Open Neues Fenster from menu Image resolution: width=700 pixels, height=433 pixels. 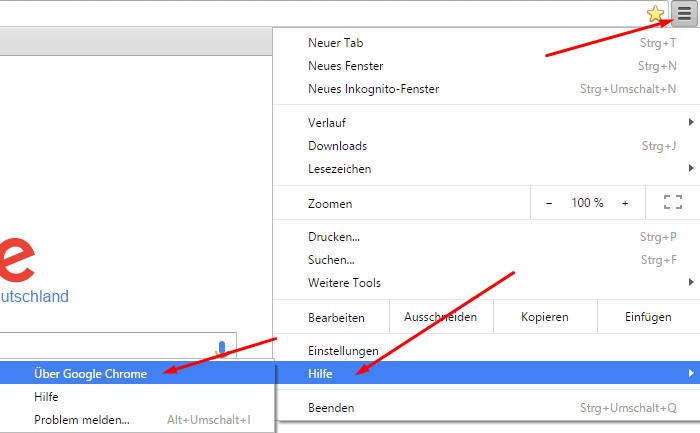tap(487, 66)
